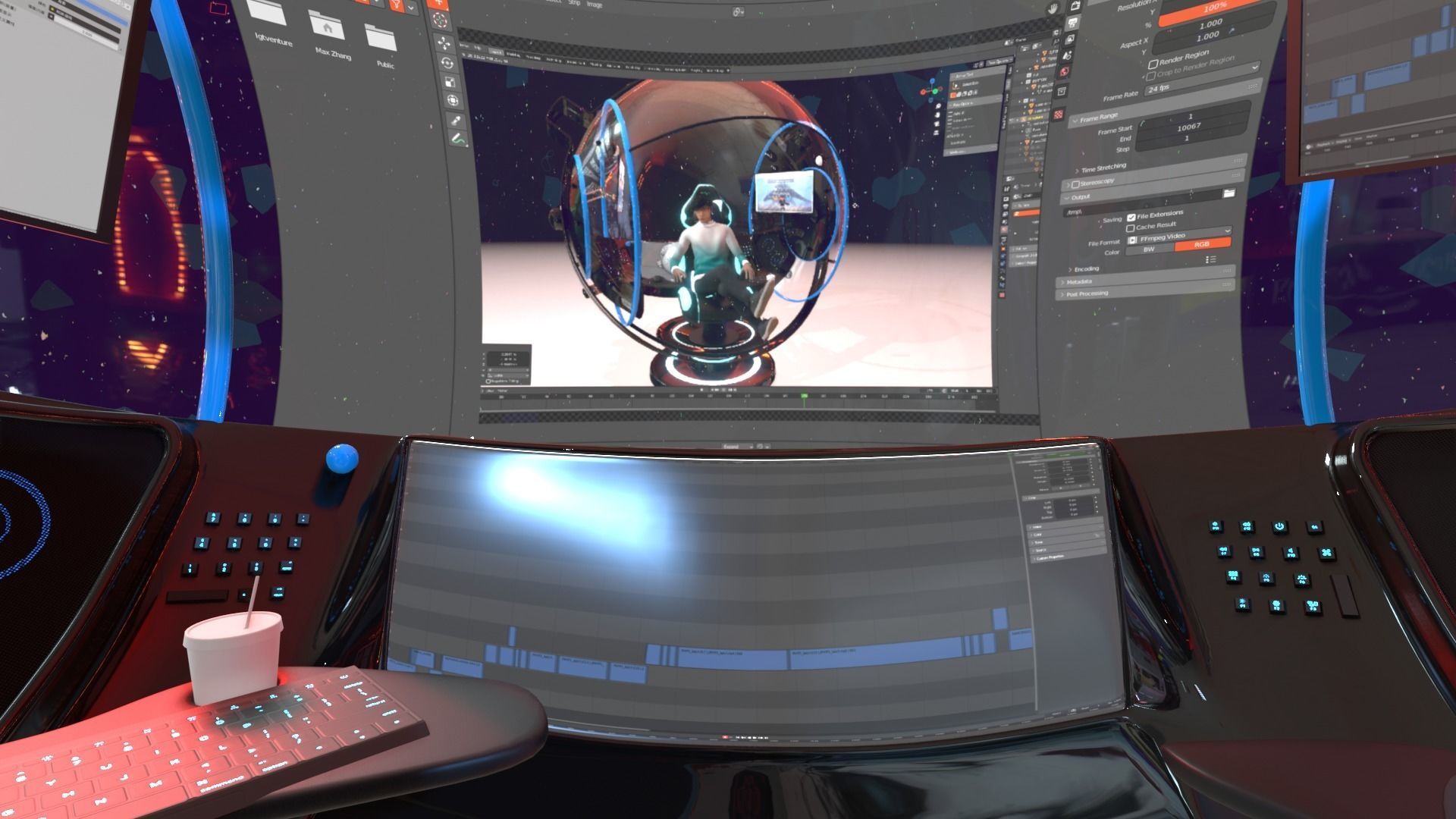Select the Rotate tool in the toolbar
The height and width of the screenshot is (819, 1456).
pos(446,64)
